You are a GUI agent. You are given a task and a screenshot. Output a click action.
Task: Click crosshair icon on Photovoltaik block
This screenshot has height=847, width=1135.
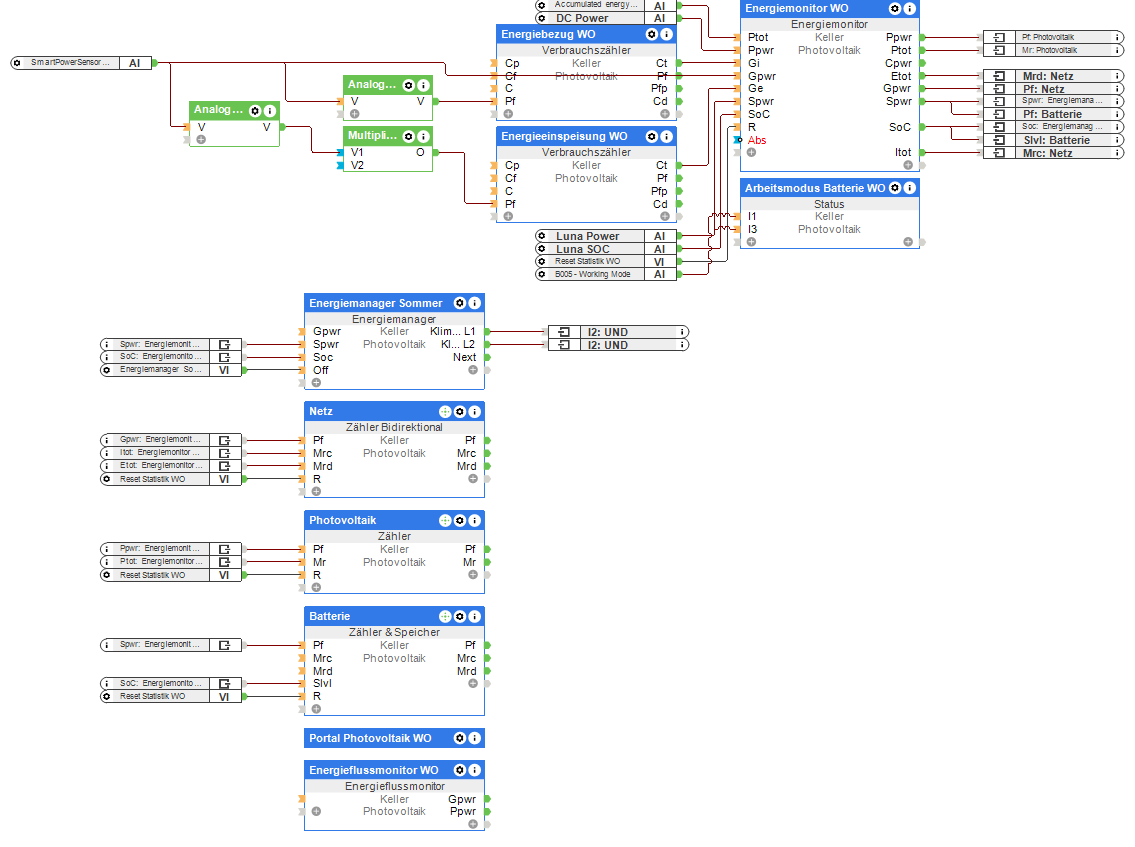click(445, 521)
